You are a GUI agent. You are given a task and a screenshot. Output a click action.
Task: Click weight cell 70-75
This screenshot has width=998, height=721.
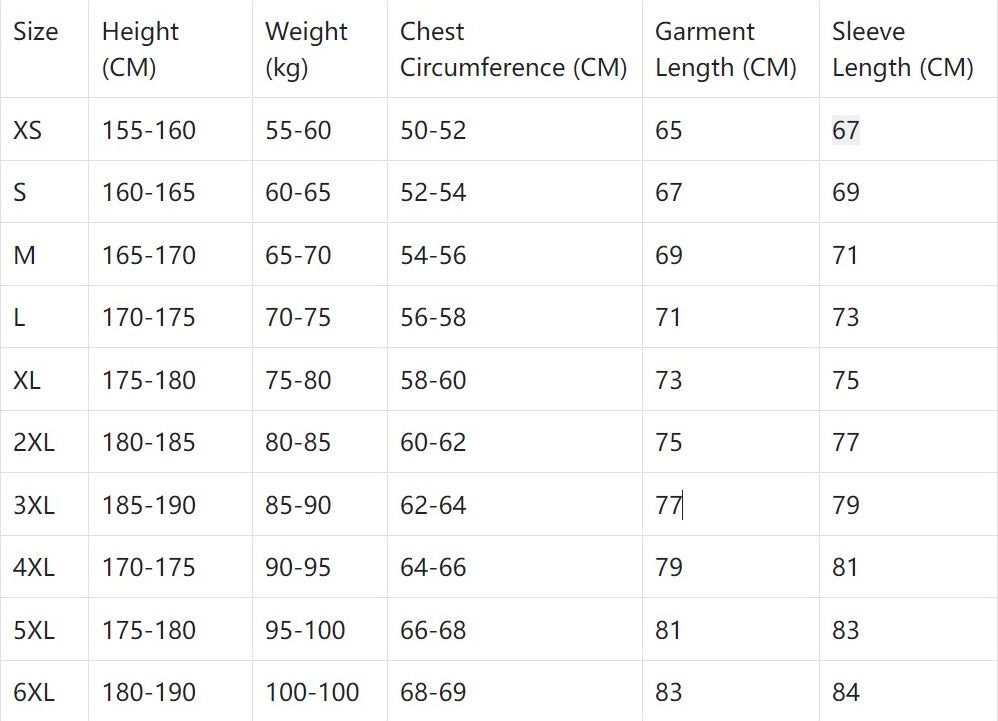click(298, 317)
